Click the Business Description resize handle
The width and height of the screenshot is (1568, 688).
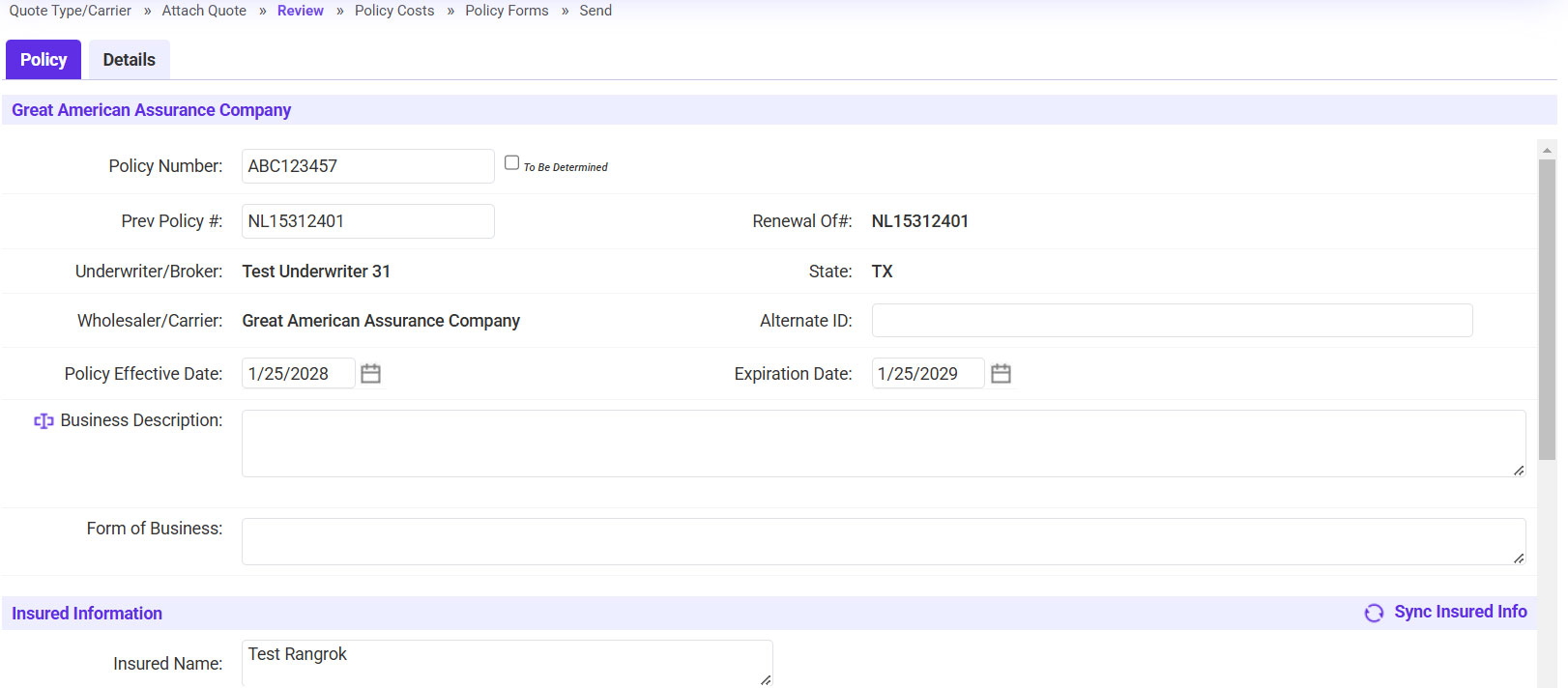1519,471
